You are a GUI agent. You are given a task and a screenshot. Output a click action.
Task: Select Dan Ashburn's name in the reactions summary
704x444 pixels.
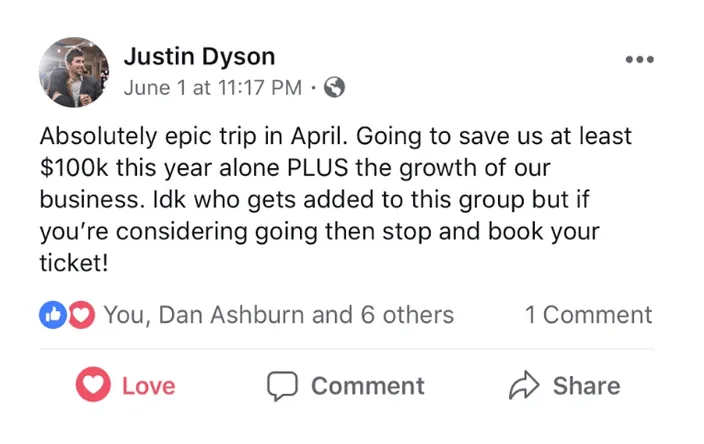232,315
